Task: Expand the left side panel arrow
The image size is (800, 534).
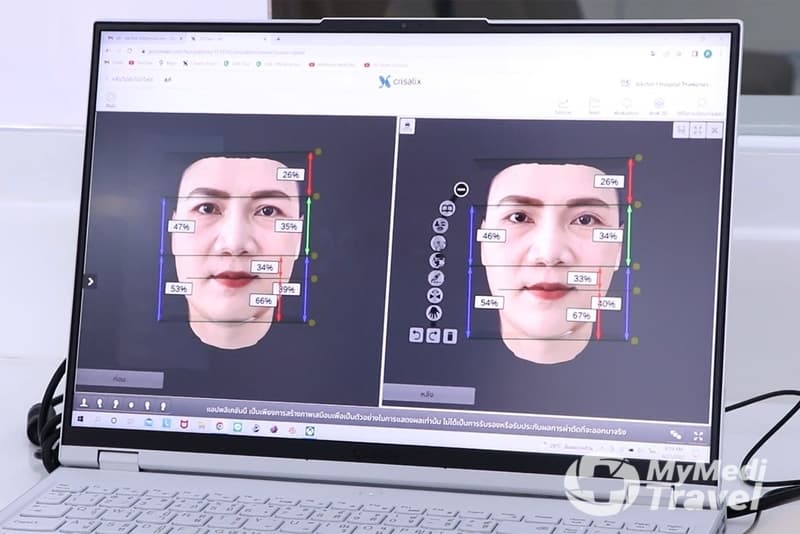Action: click(91, 281)
